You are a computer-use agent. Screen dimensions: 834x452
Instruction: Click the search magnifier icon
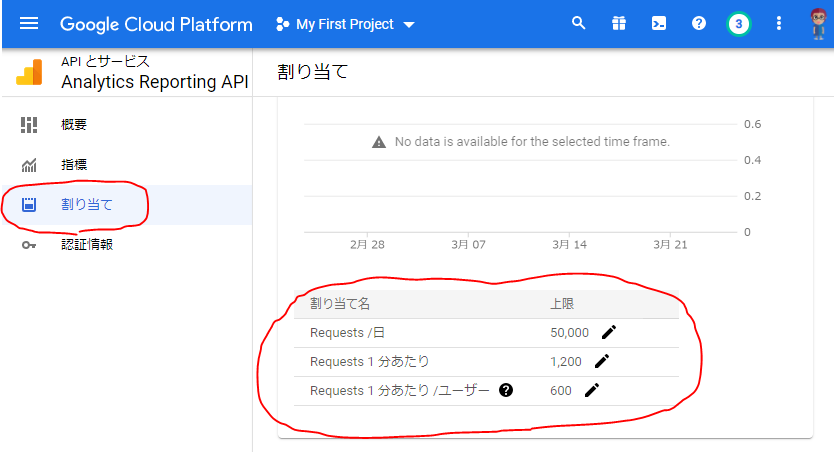(x=578, y=23)
